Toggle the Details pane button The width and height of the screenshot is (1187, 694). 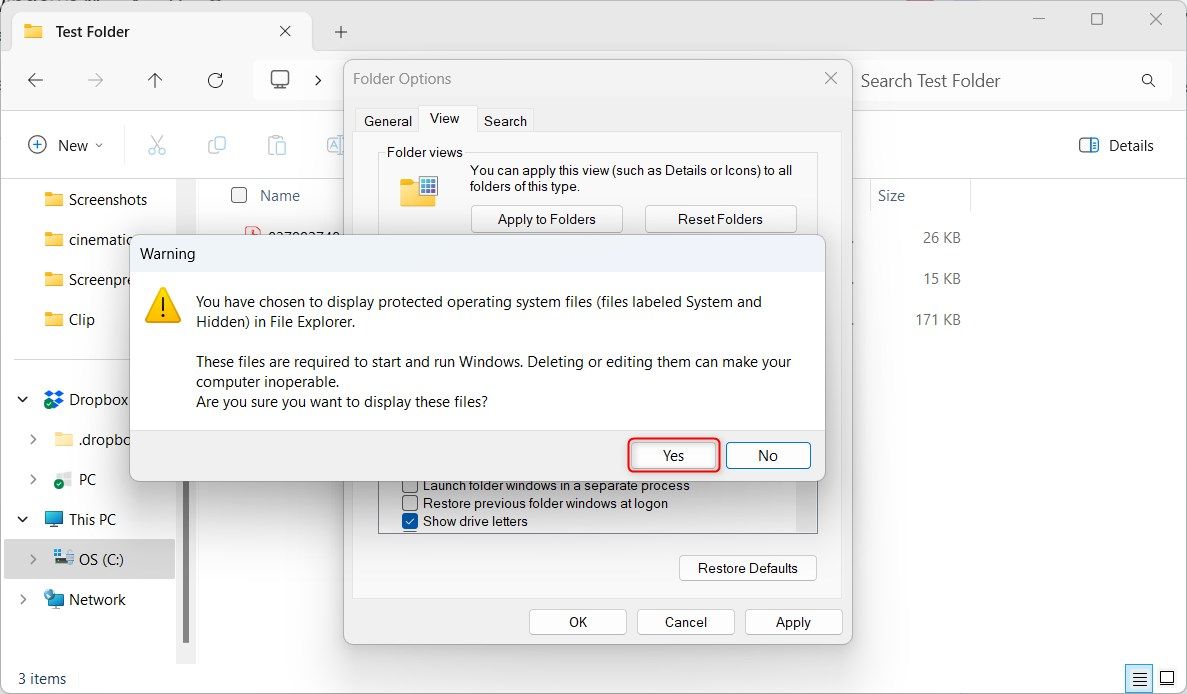(1117, 145)
